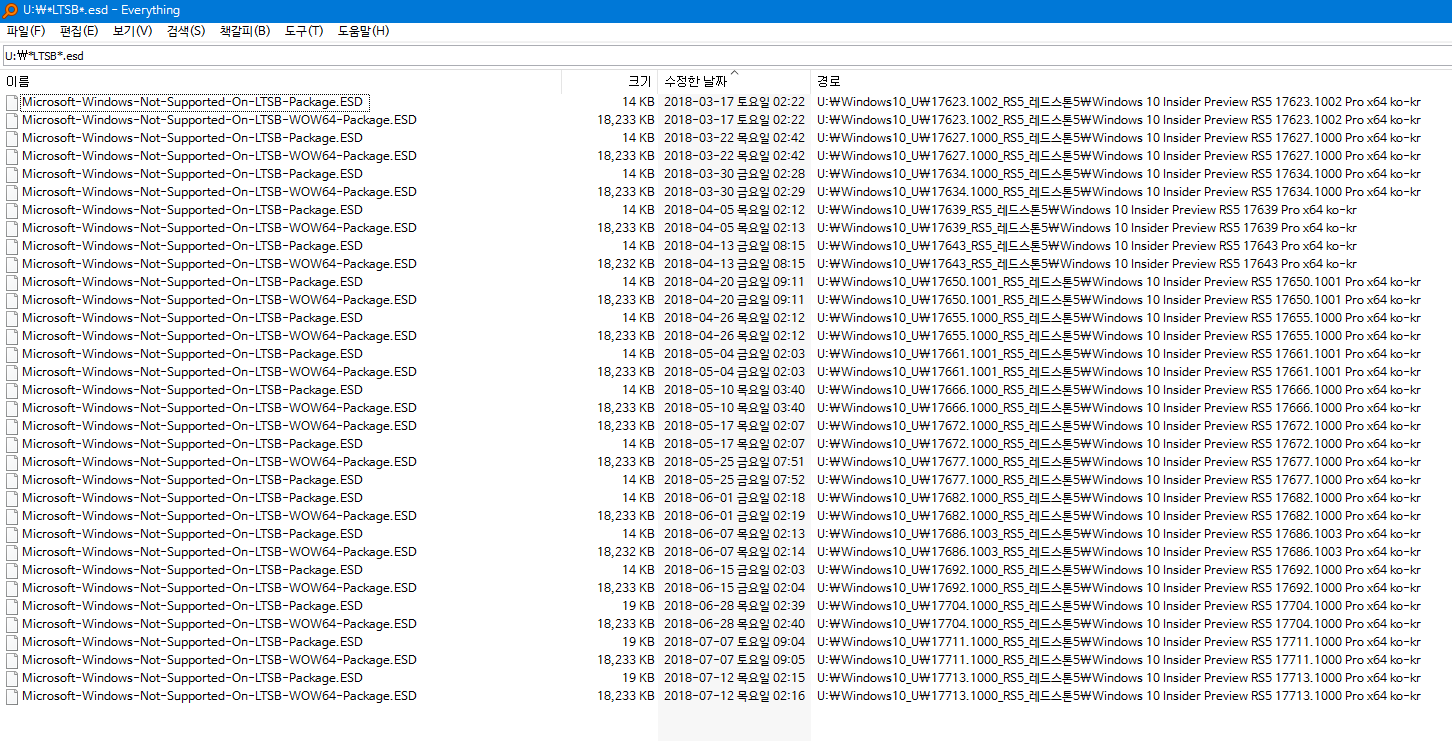Click file icon of 14 KB ESD dated 2018-05-17
This screenshot has height=741, width=1452.
tap(12, 444)
